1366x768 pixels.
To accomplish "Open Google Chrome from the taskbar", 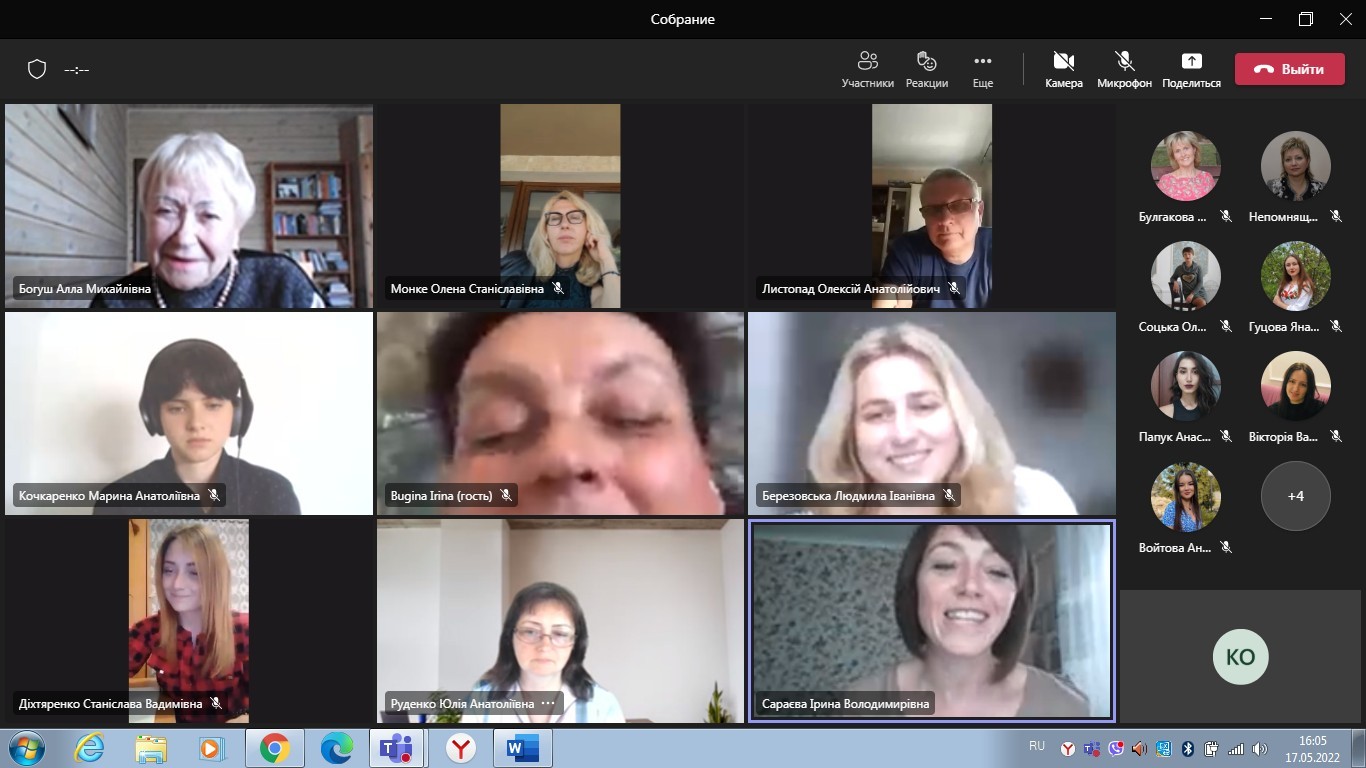I will point(274,748).
